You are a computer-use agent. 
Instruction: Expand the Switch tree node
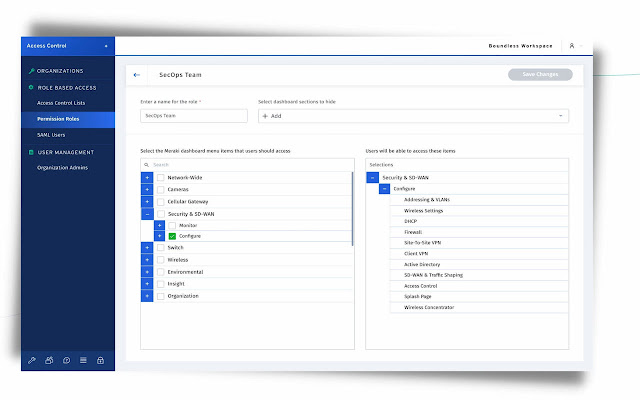[x=147, y=248]
